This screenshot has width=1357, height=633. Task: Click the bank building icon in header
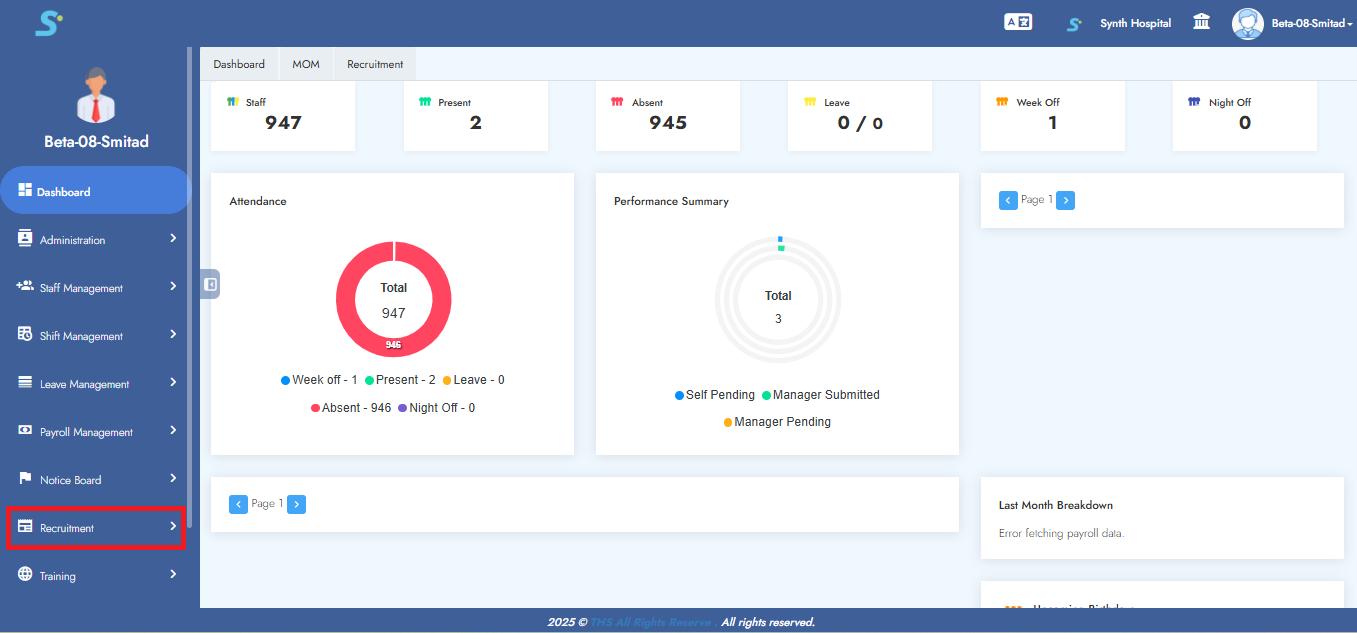pos(1201,22)
